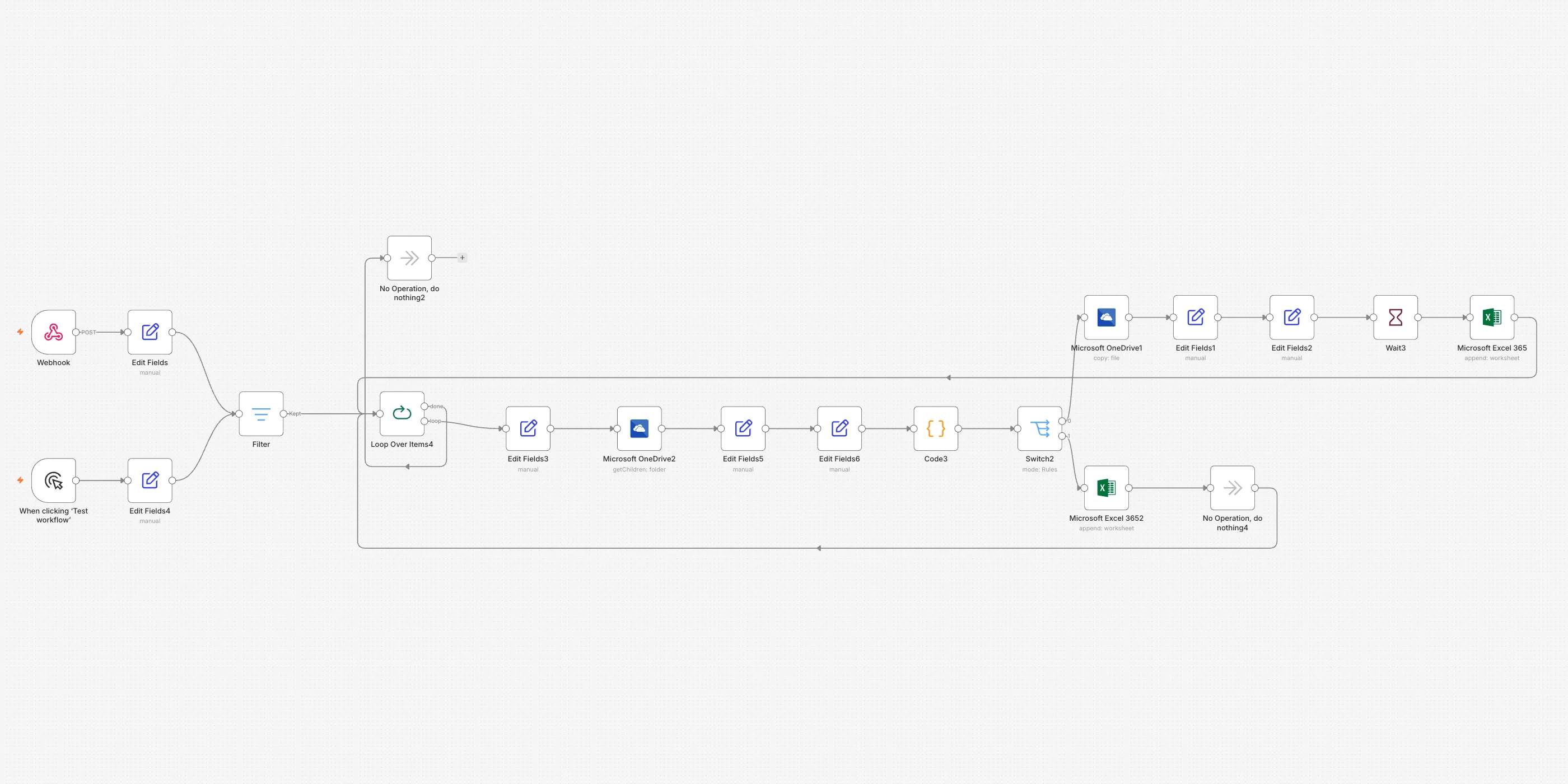Click the 'Webhook' label text
This screenshot has height=784, width=1568.
(x=54, y=363)
